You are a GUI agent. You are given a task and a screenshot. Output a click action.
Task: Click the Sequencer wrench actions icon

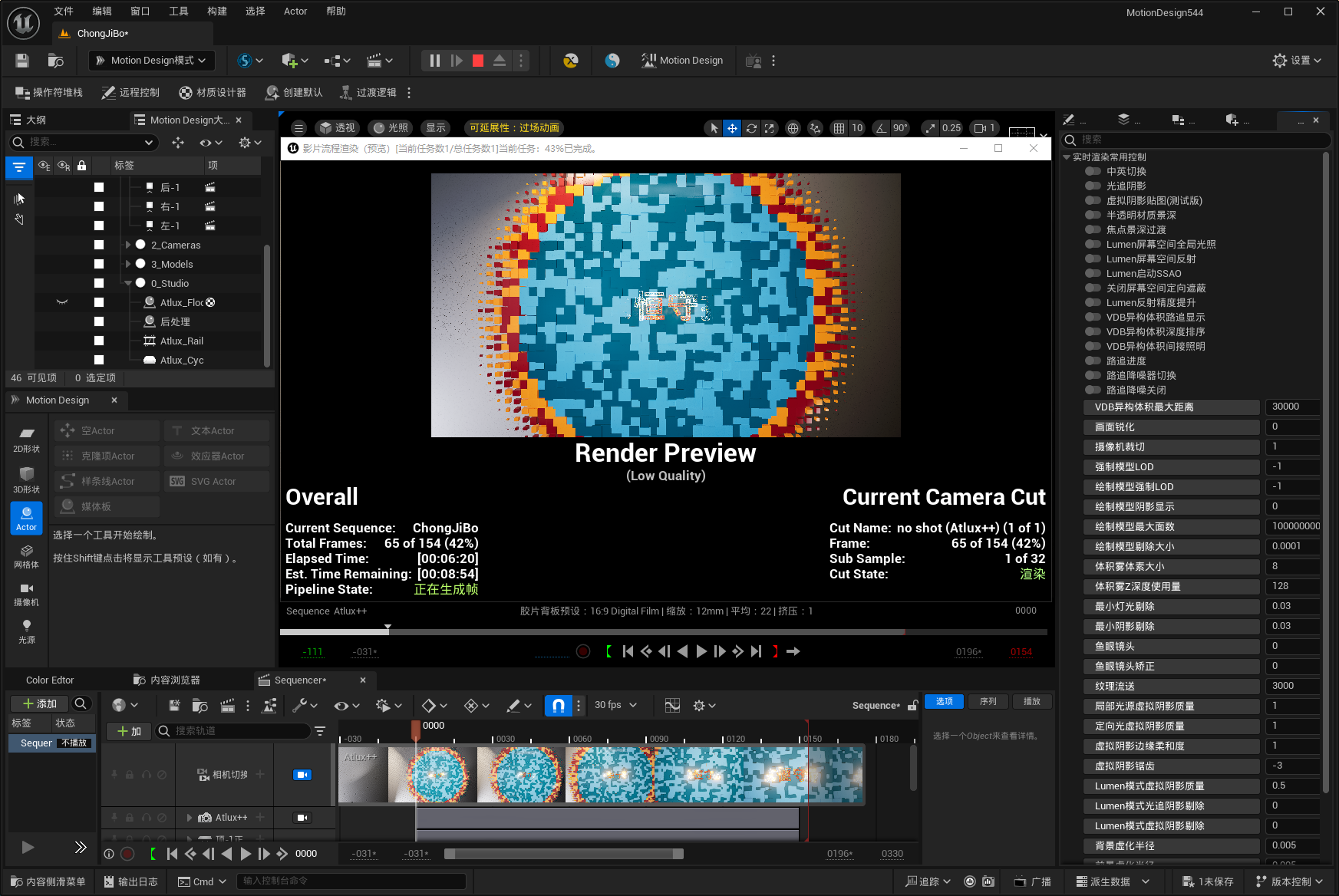click(x=305, y=705)
